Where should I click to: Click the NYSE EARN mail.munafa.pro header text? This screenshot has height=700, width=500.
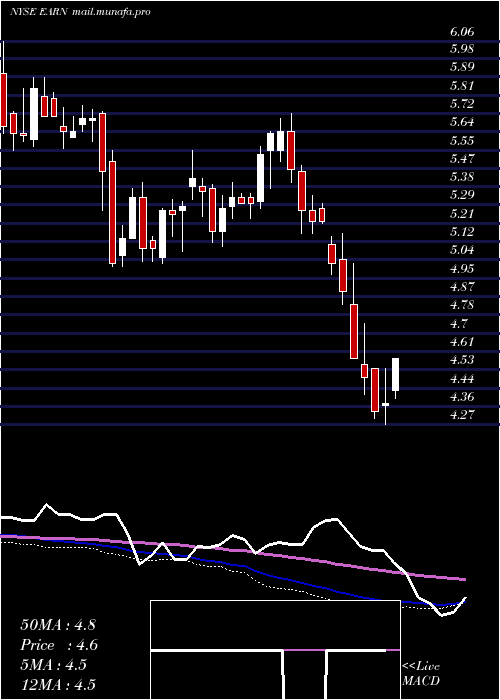[80, 12]
